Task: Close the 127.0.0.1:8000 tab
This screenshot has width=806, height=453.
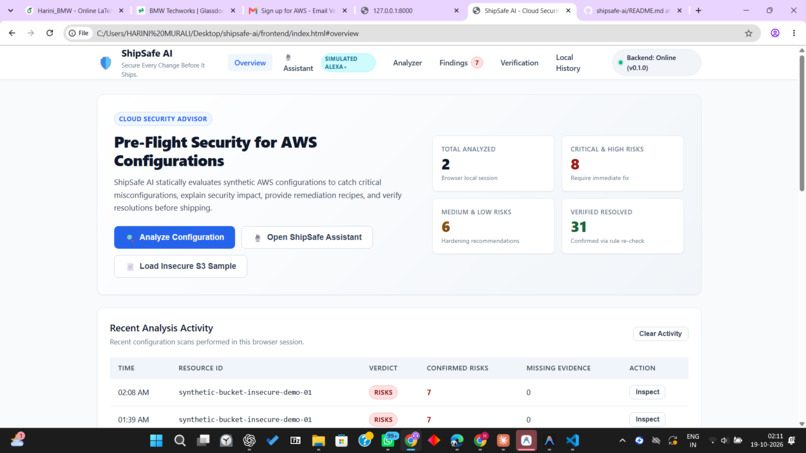Action: [456, 10]
